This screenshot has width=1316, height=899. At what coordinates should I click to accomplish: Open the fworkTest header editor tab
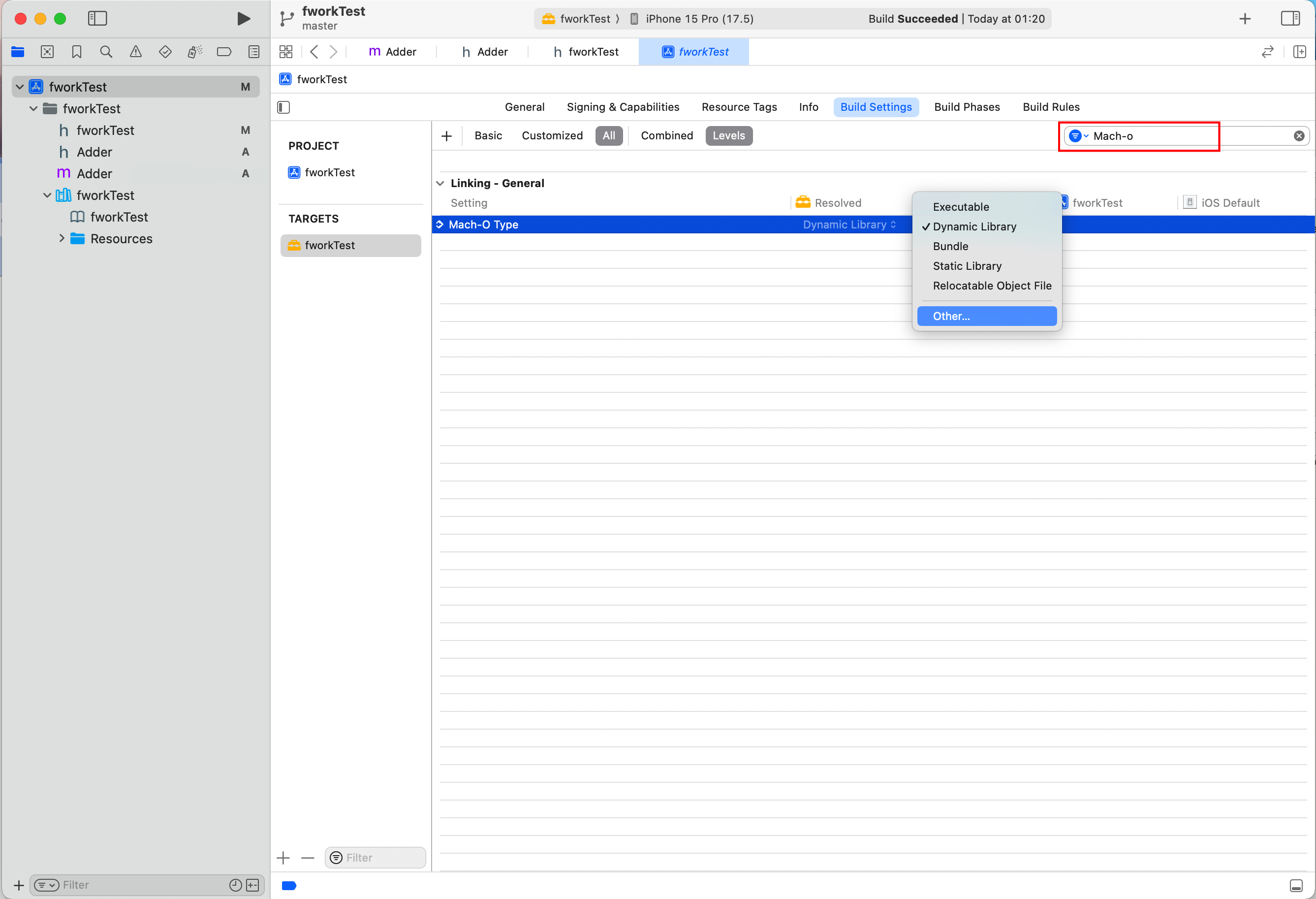pos(585,52)
